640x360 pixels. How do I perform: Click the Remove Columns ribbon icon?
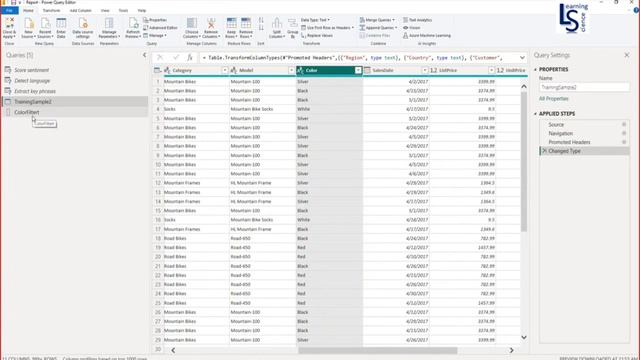tap(211, 28)
